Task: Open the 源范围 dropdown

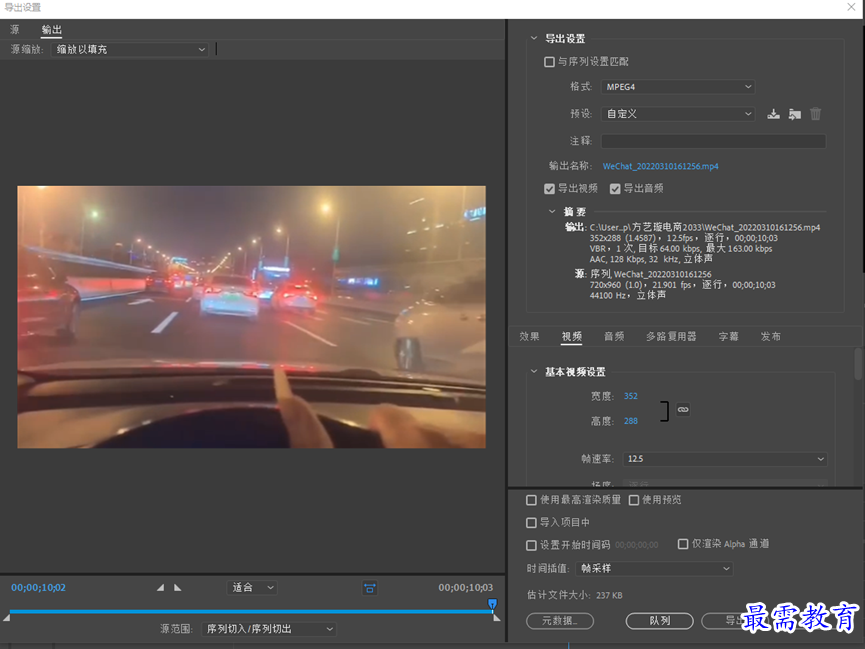Action: click(x=269, y=629)
